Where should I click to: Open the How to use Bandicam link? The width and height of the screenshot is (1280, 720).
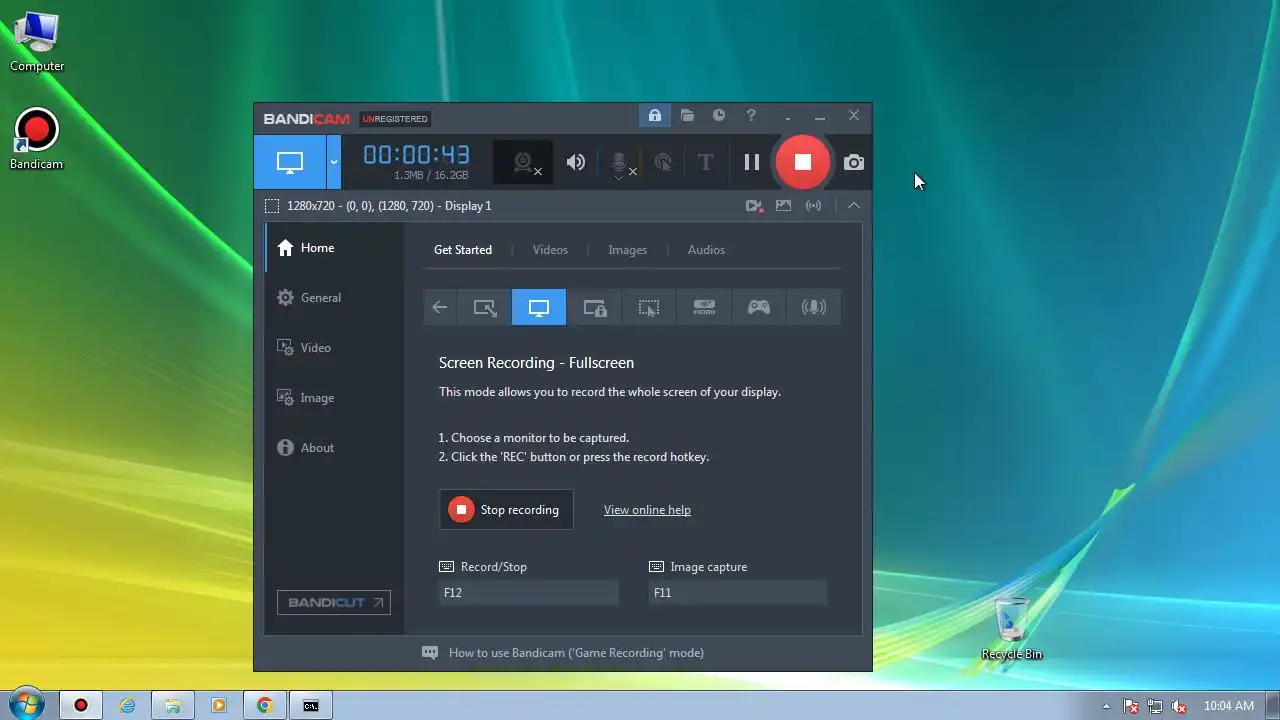point(576,653)
